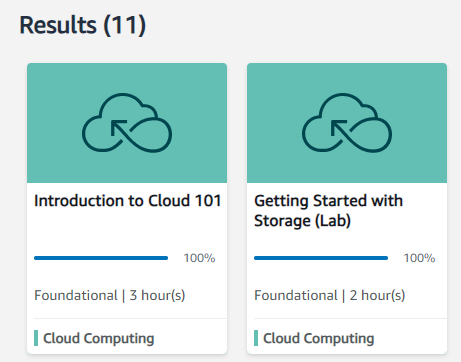Screen dimensions: 461x362
Task: Click blank area under Cloud 101 title
Action: (127, 230)
